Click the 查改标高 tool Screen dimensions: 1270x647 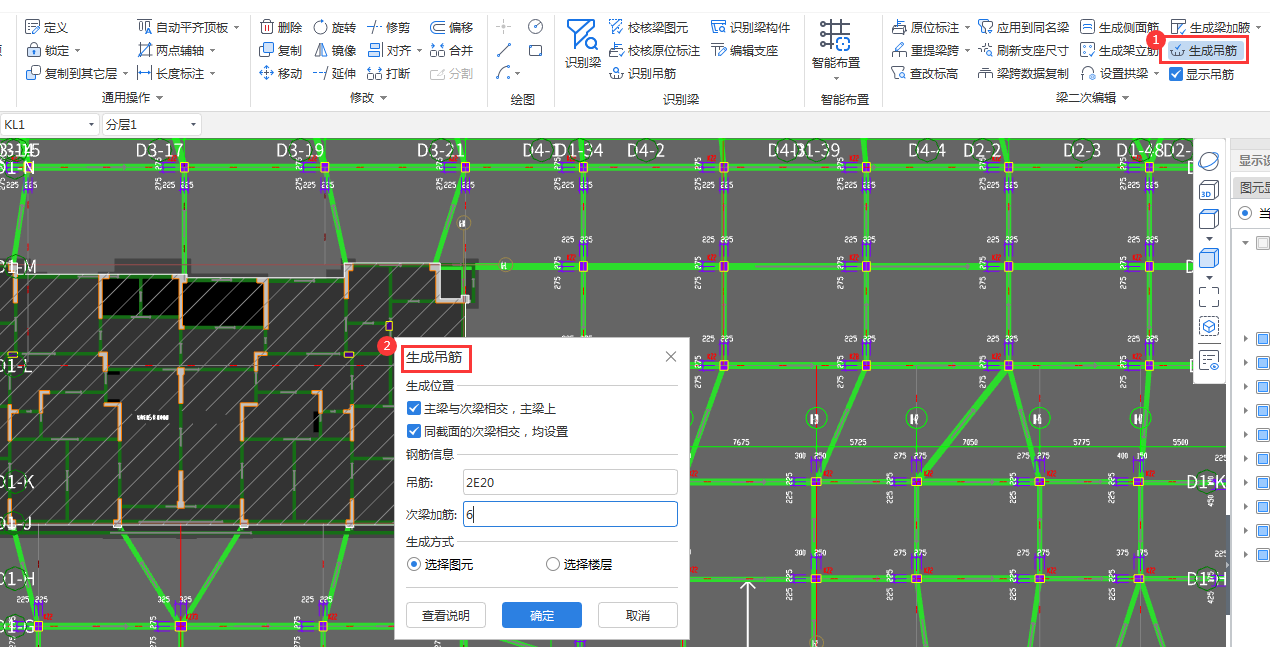click(925, 73)
